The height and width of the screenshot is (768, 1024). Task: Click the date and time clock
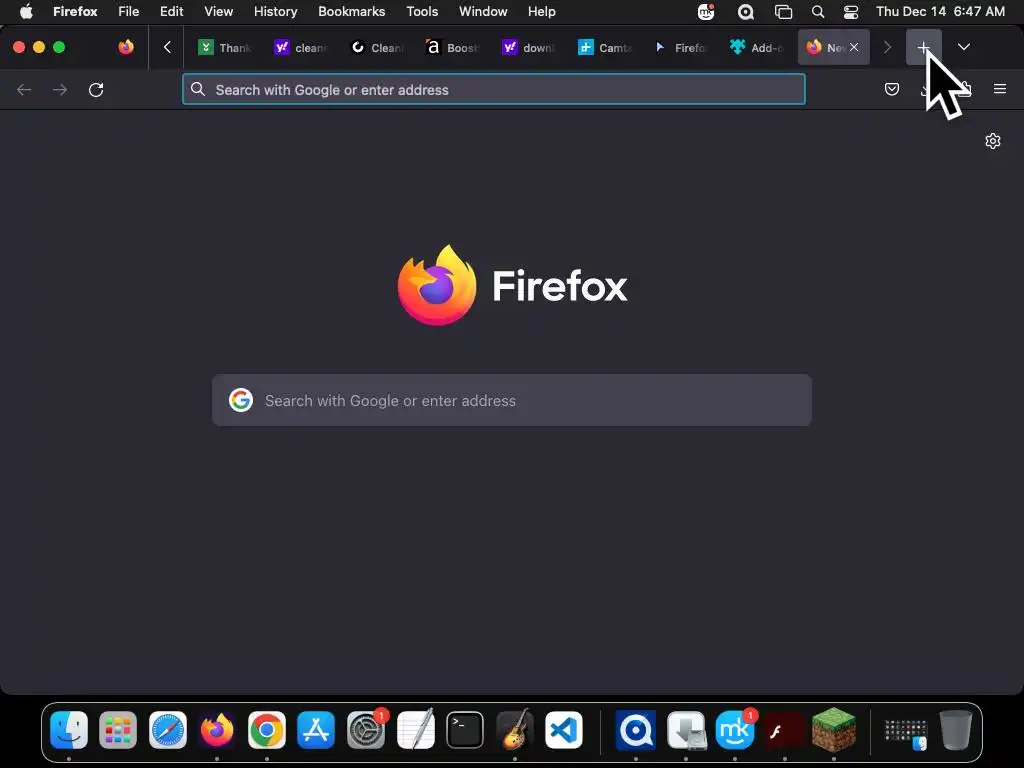tap(940, 11)
